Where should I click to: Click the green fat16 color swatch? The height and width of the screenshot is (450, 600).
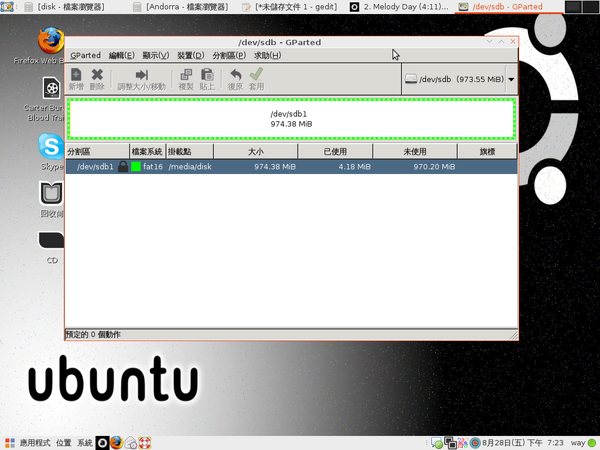click(136, 166)
